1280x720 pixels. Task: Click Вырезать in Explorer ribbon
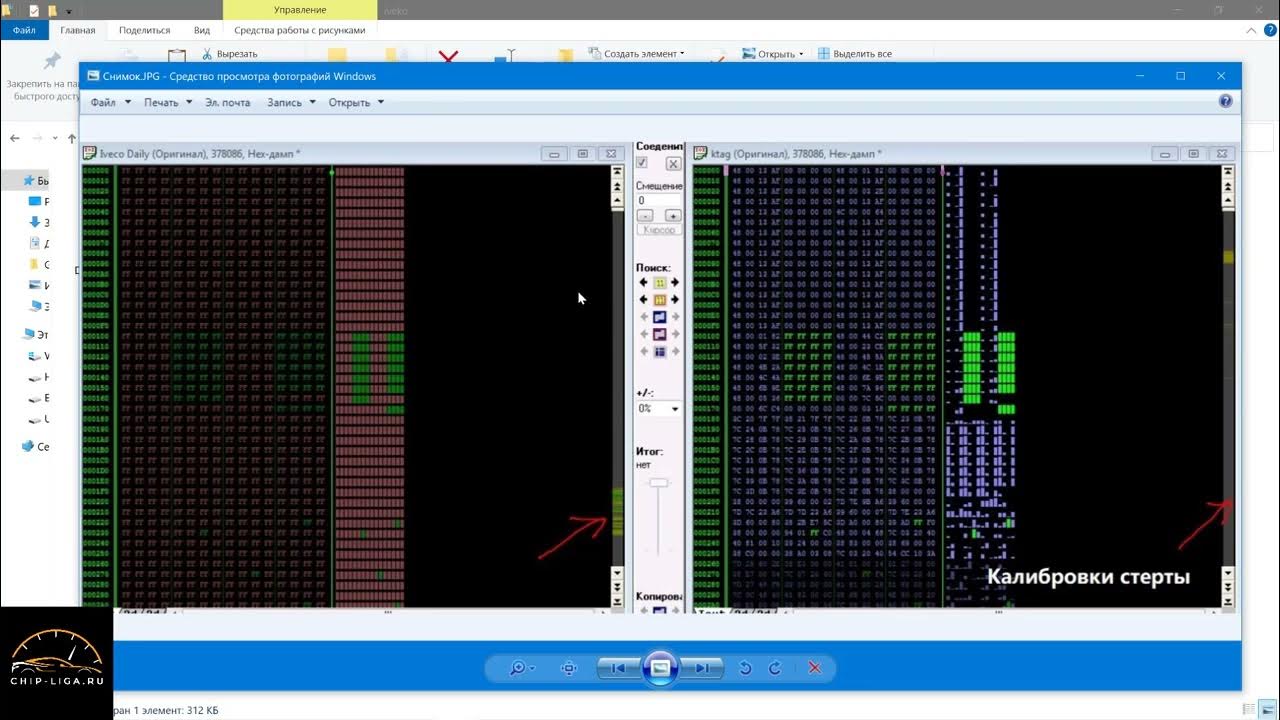click(x=230, y=54)
